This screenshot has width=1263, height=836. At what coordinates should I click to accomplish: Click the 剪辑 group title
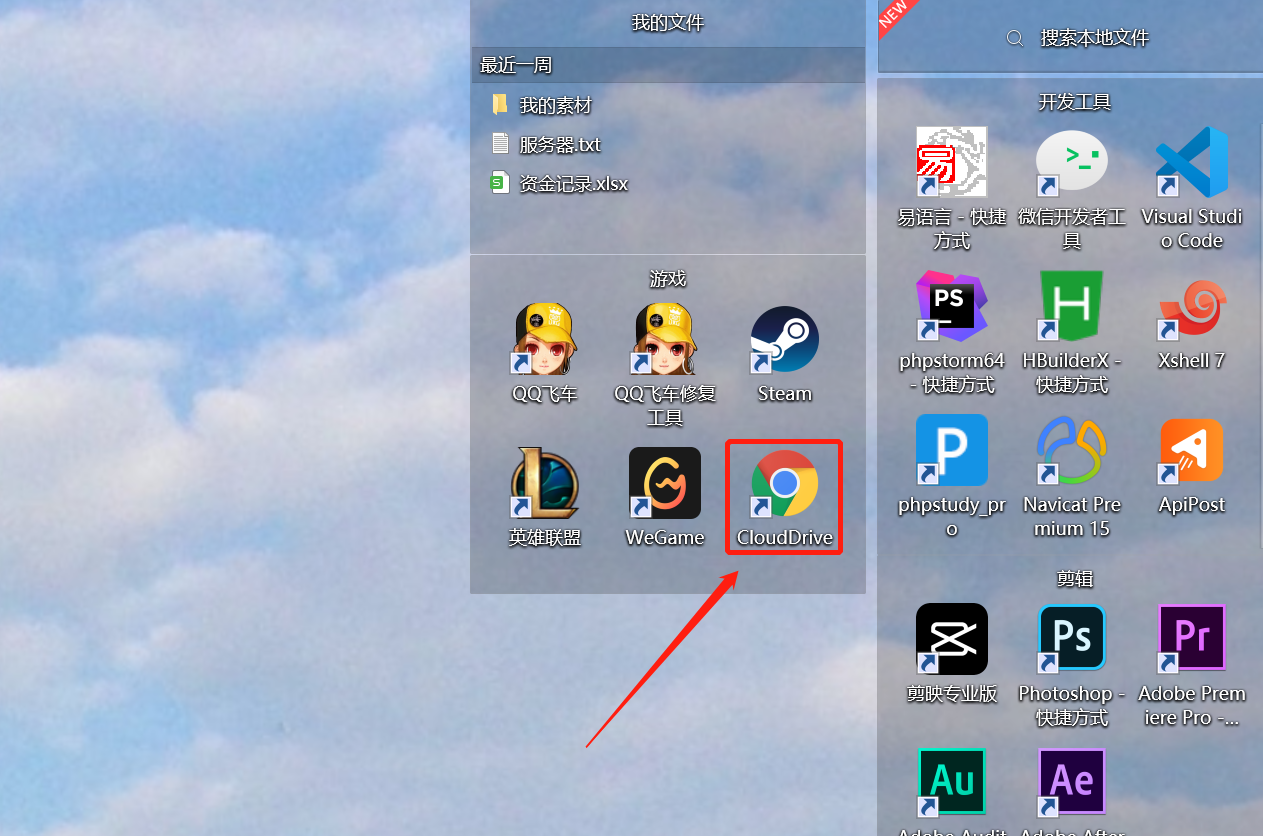(1075, 579)
